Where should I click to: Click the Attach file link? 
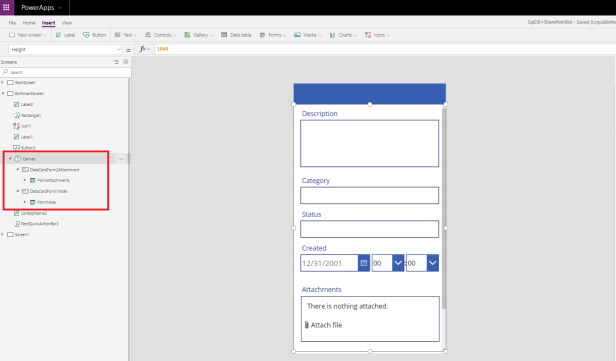[x=323, y=325]
